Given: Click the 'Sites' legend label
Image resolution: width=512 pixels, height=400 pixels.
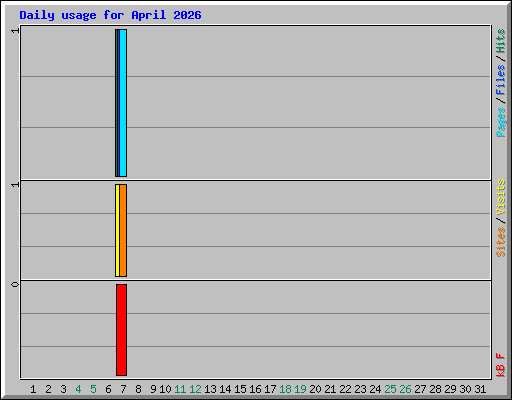Looking at the screenshot, I should tap(500, 242).
